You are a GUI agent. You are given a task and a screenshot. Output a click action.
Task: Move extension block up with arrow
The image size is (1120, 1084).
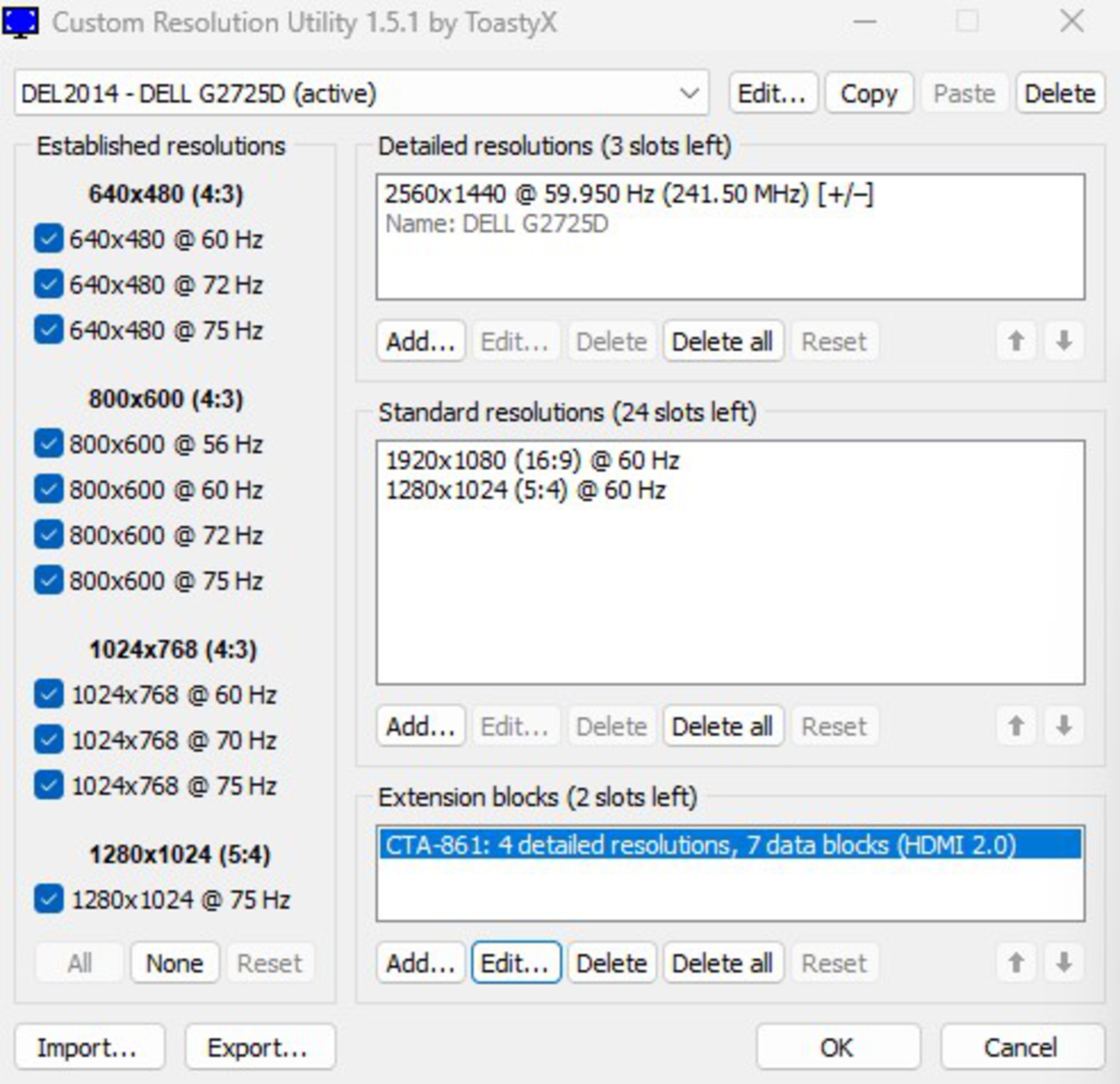pyautogui.click(x=1016, y=963)
